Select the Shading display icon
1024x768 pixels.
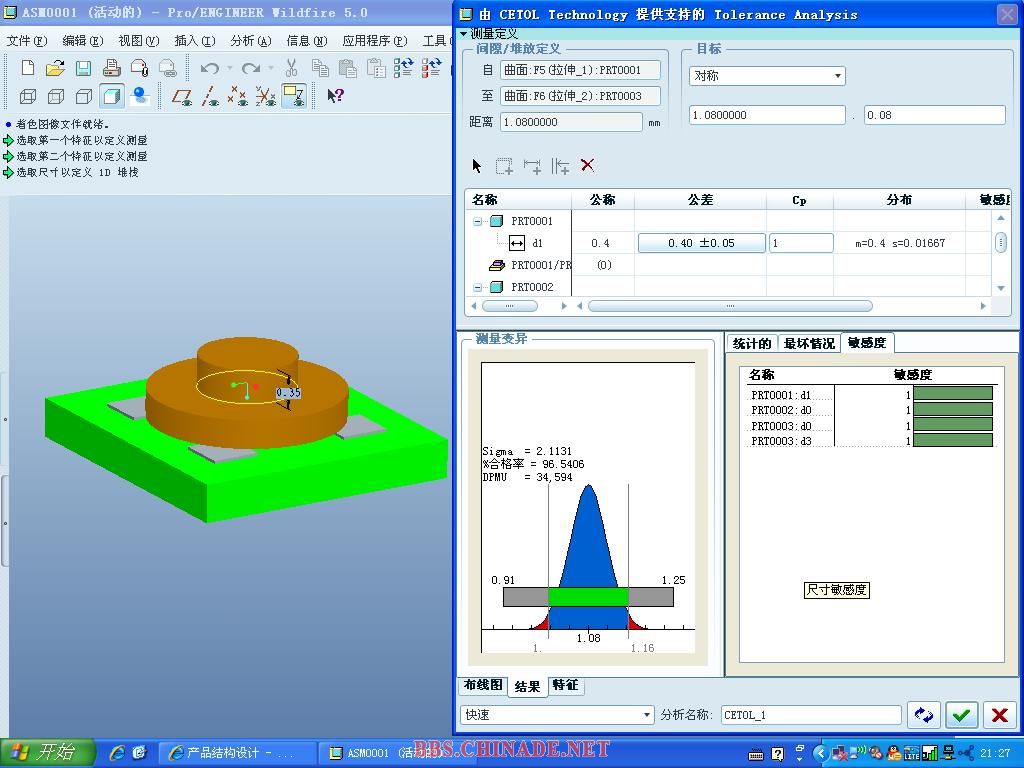[112, 97]
